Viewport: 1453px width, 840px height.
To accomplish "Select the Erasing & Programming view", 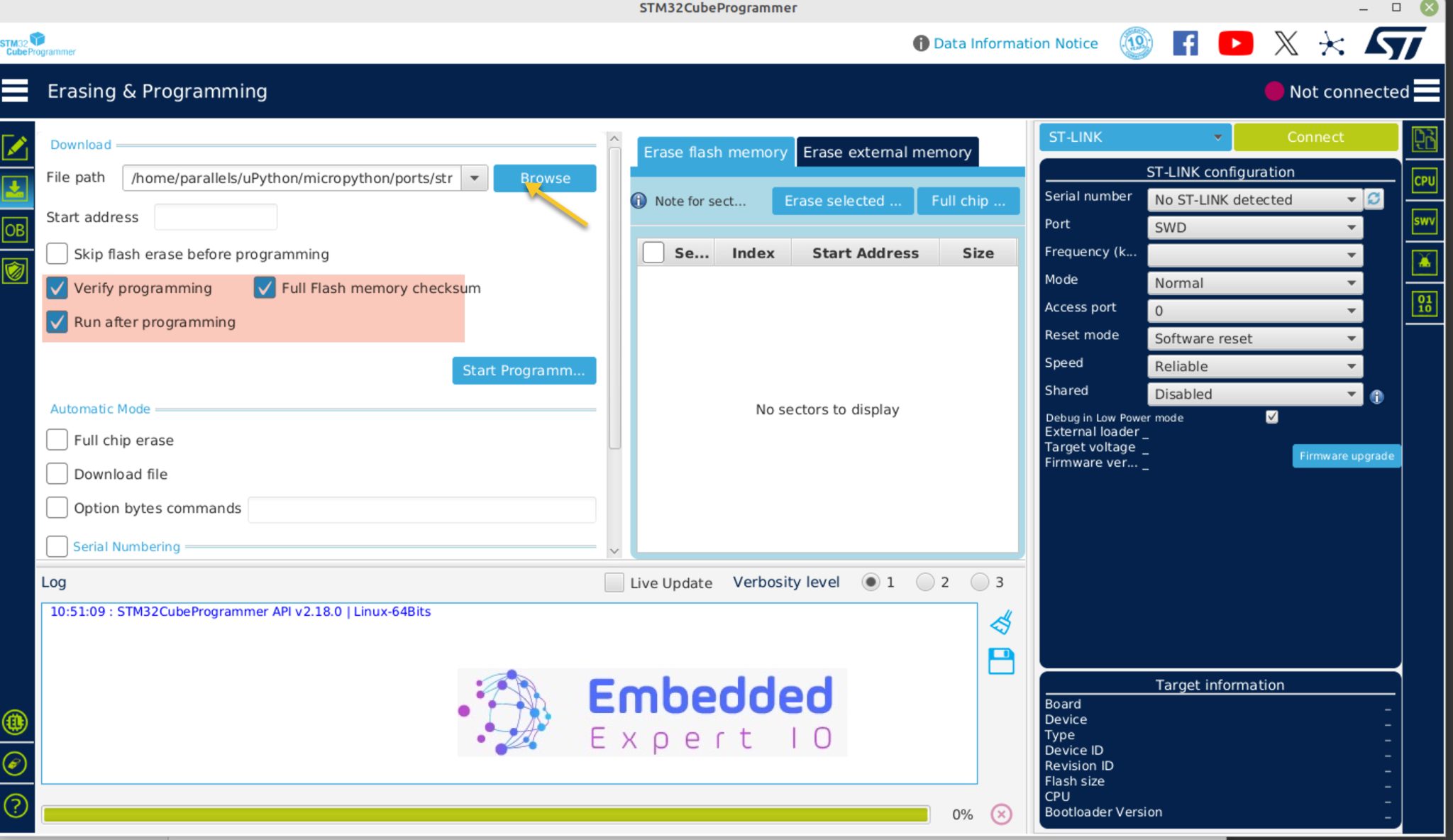I will tap(16, 189).
